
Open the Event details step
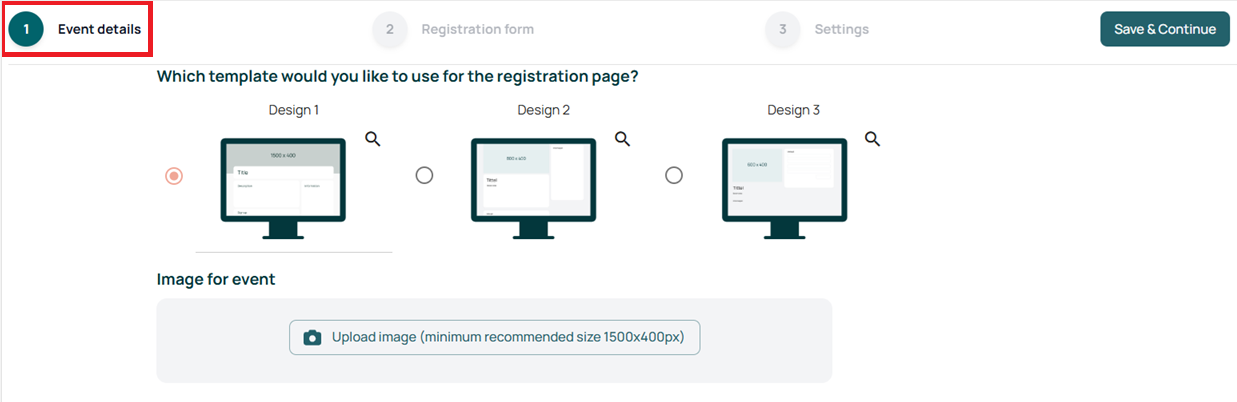[x=99, y=30]
